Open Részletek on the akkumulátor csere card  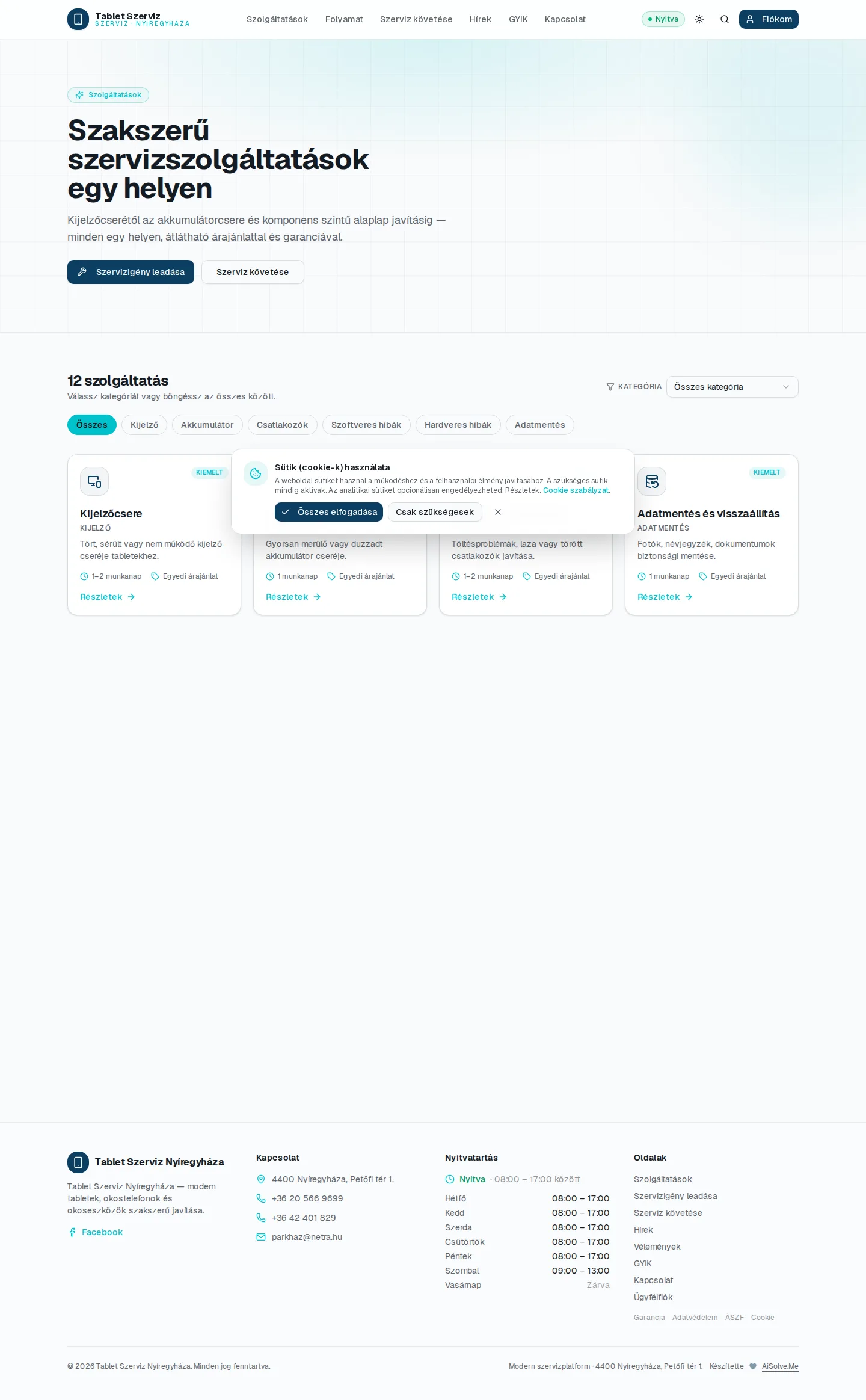tap(293, 597)
